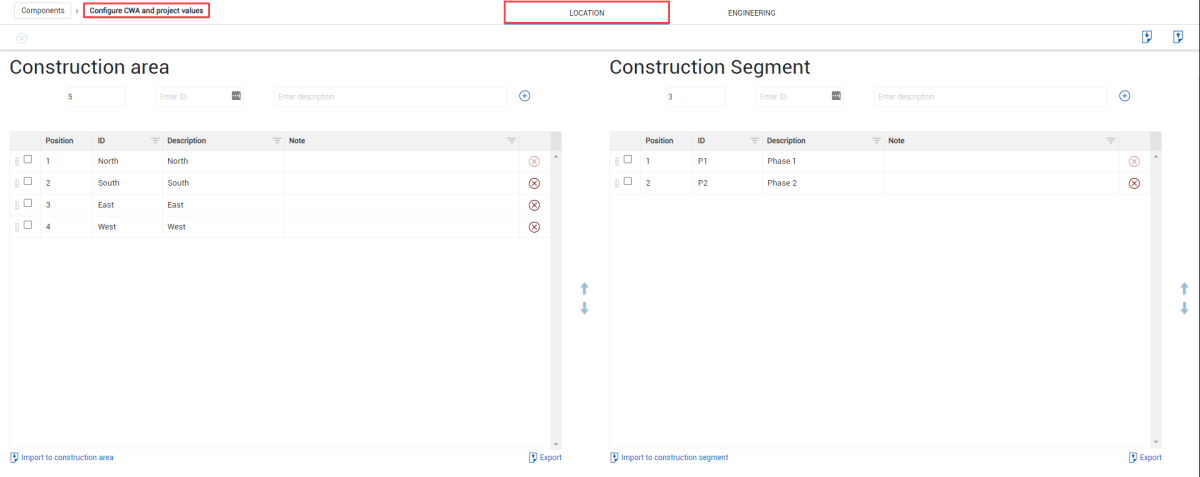
Task: Click Import to construction area link
Action: tap(62, 457)
